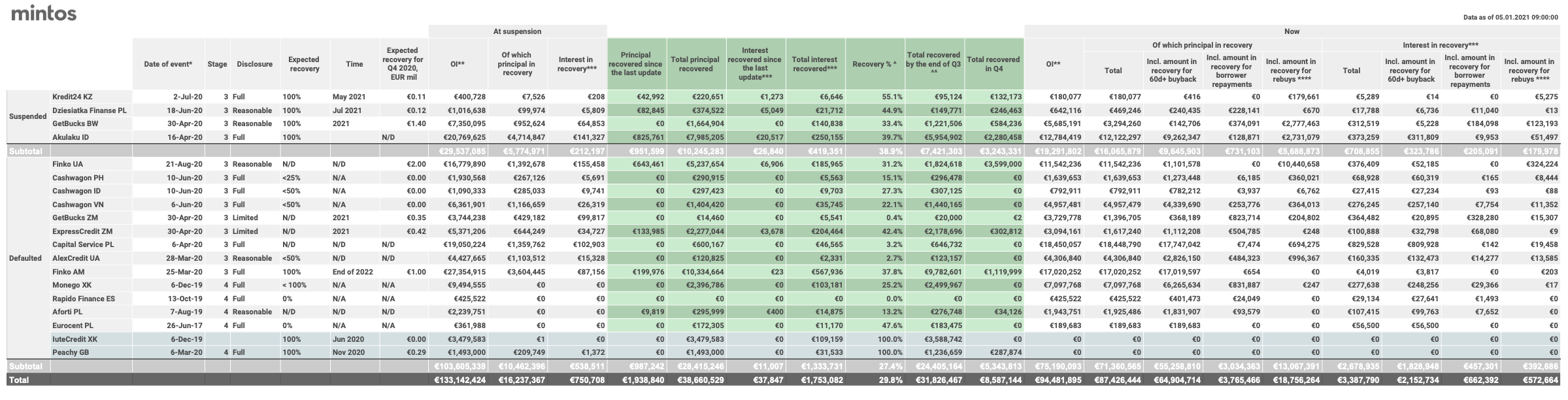Screen dimensions: 1568x400
Task: Click the 'Aforti PL' row name
Action: pyautogui.click(x=67, y=312)
